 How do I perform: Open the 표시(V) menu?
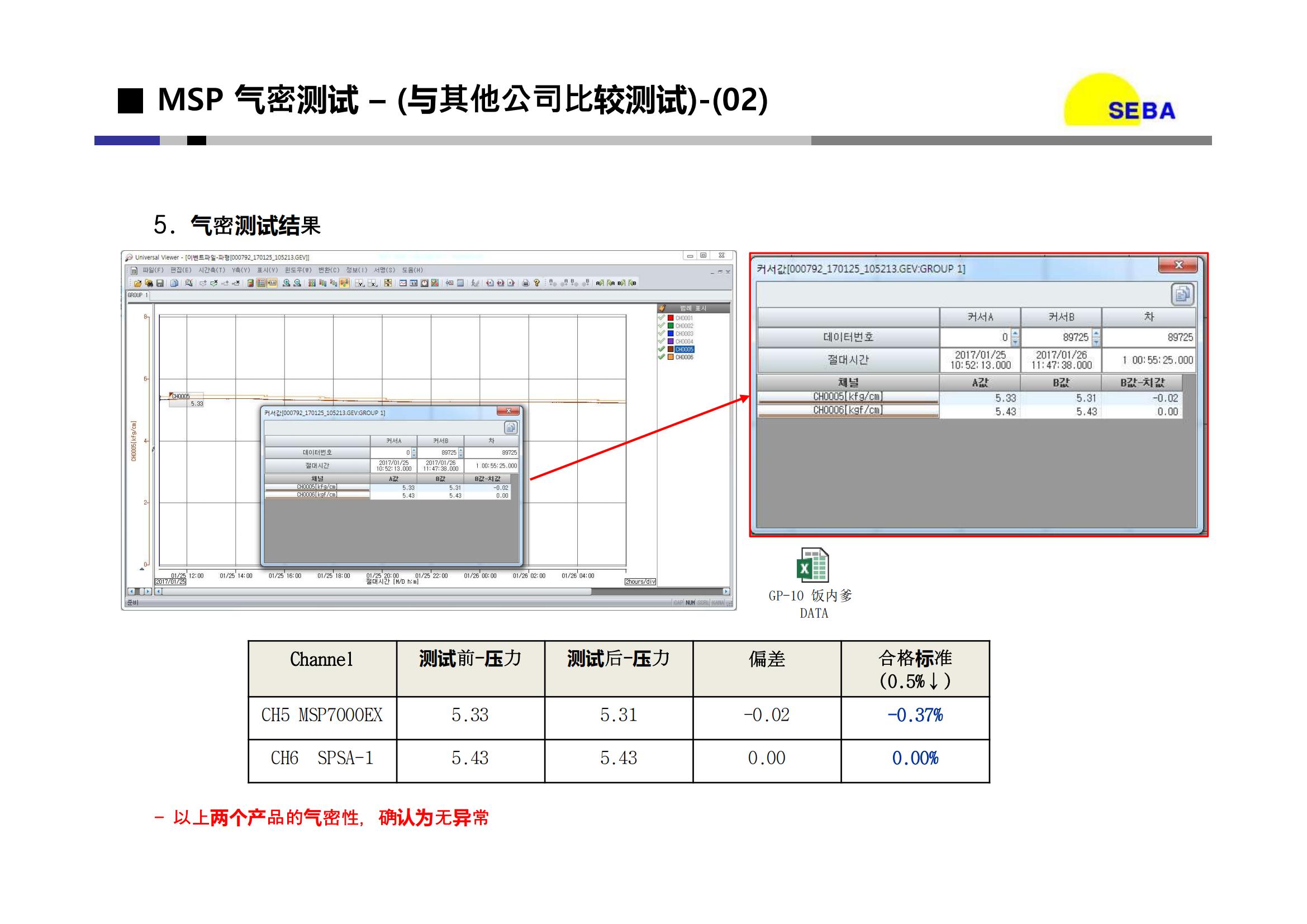268,271
